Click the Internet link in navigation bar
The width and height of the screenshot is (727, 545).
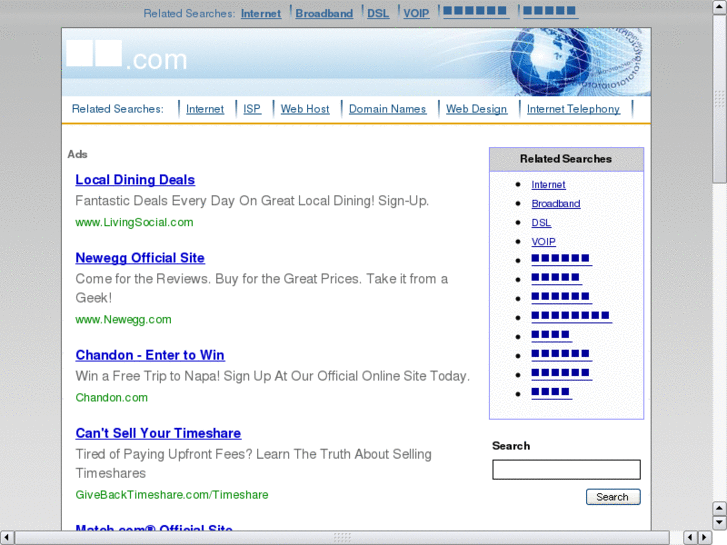205,109
